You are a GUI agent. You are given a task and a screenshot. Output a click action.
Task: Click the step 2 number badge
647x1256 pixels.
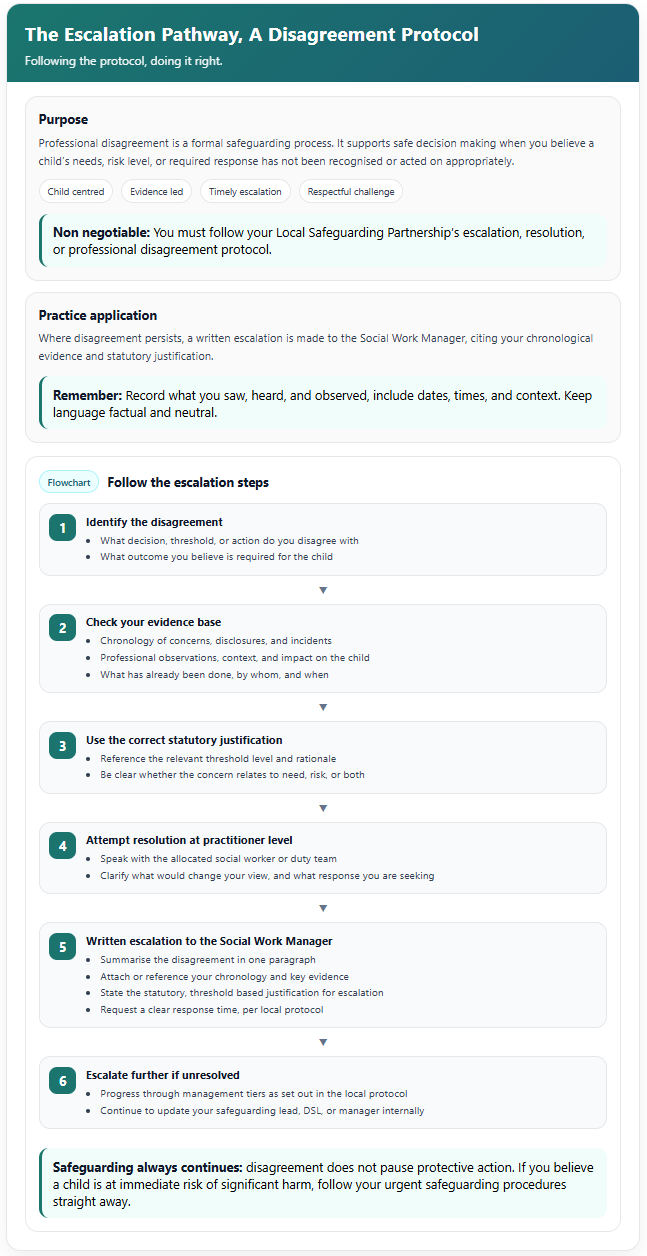pyautogui.click(x=62, y=628)
